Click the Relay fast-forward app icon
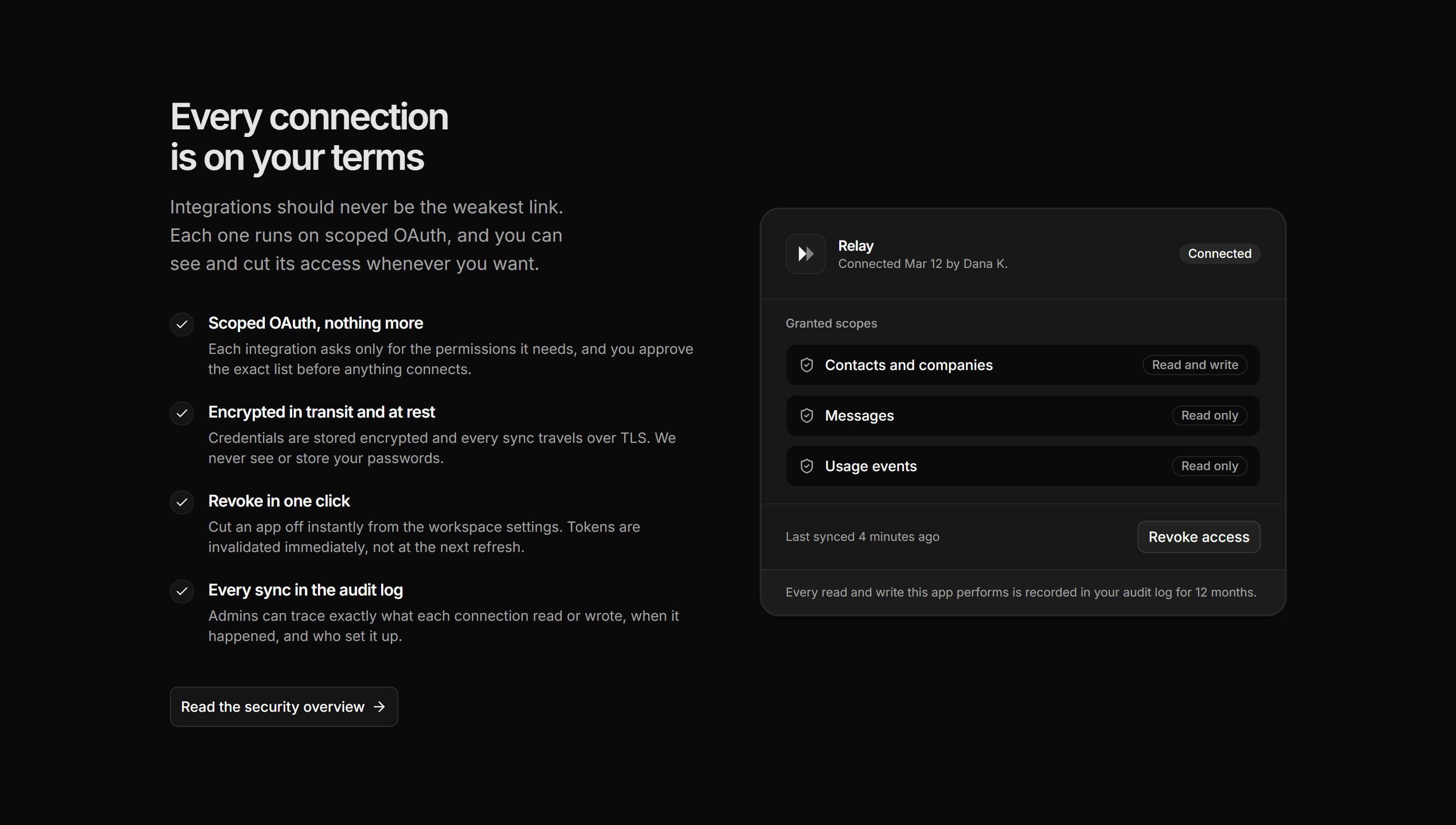 [805, 253]
